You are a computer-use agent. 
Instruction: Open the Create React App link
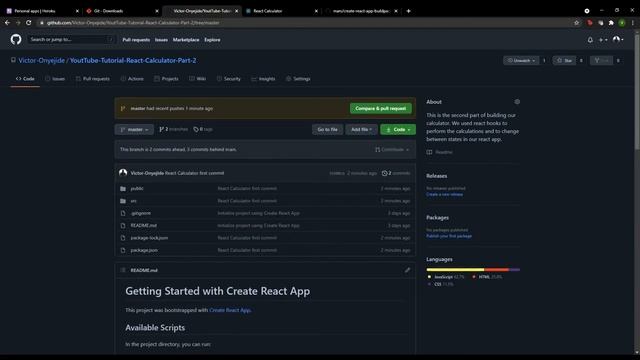[230, 310]
